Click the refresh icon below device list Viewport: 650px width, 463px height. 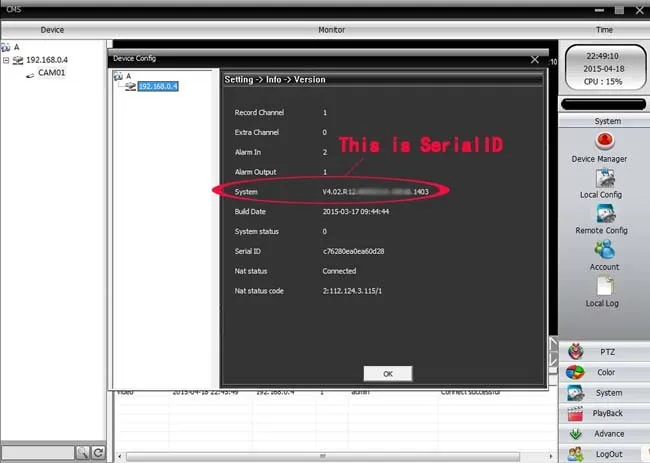tap(98, 452)
